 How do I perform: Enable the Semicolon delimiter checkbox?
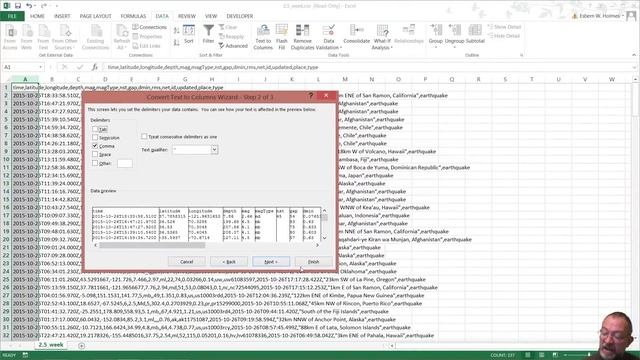pos(95,138)
